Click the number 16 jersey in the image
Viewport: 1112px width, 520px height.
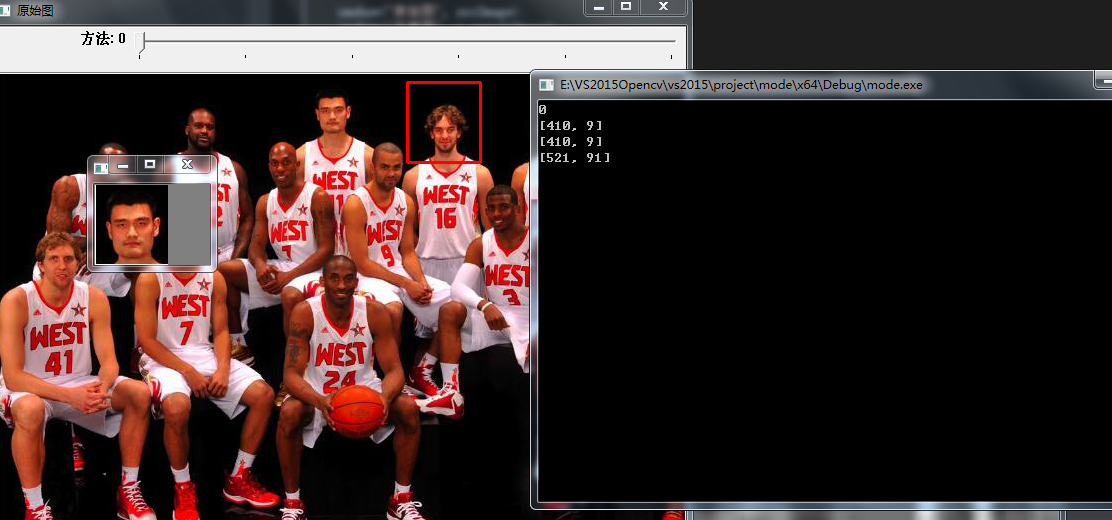pyautogui.click(x=445, y=210)
